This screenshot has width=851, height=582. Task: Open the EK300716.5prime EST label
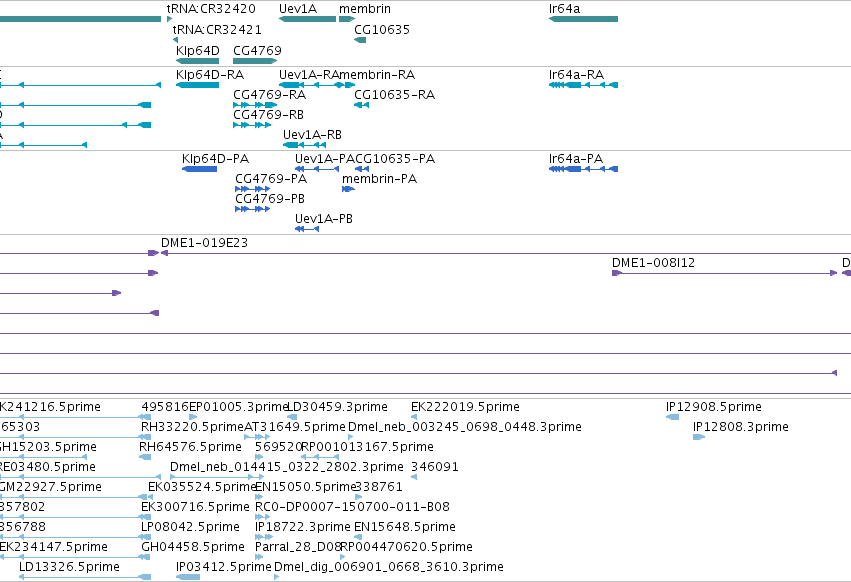pyautogui.click(x=195, y=507)
